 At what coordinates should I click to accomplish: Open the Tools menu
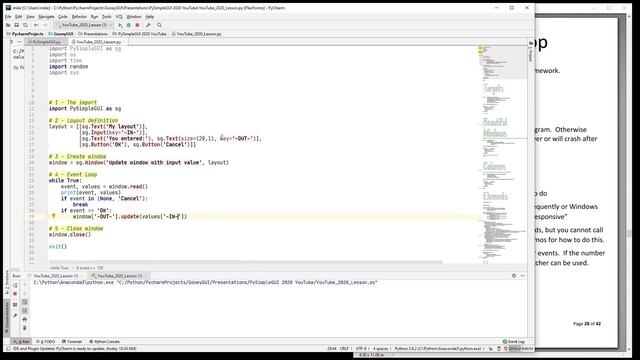pos(107,17)
